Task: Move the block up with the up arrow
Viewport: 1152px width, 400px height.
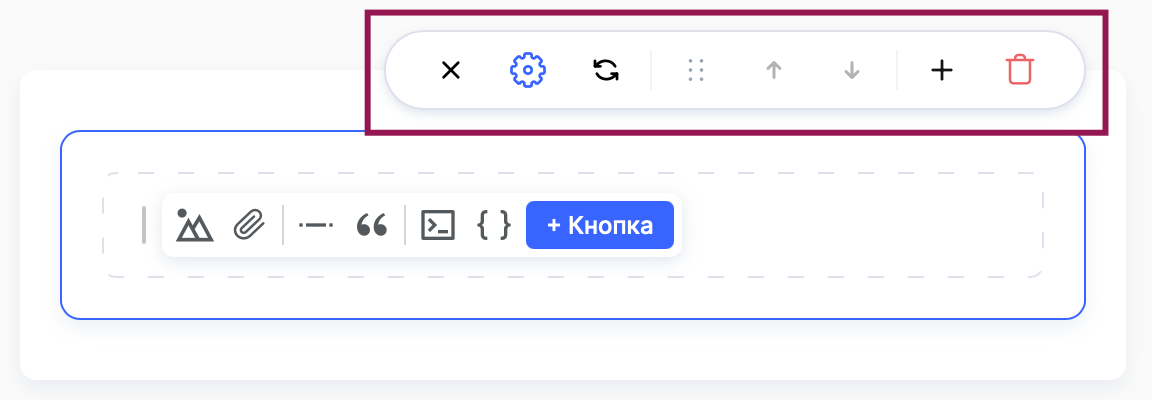Action: pos(773,70)
